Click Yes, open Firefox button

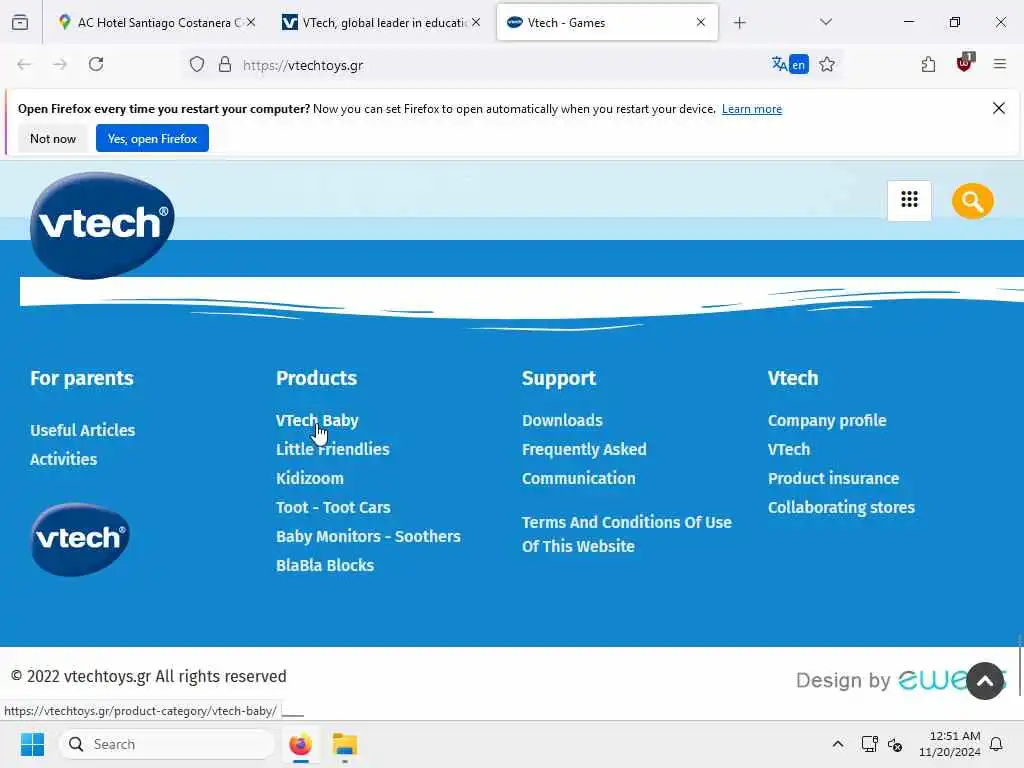(152, 138)
